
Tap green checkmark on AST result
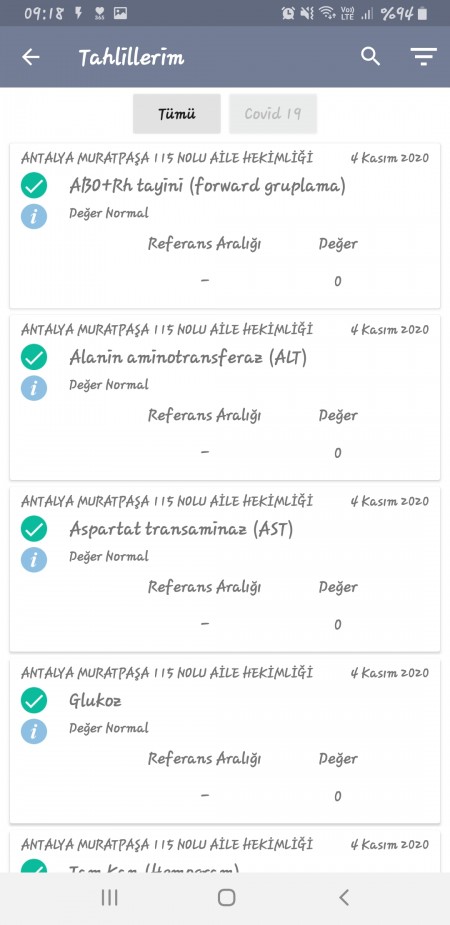point(34,529)
